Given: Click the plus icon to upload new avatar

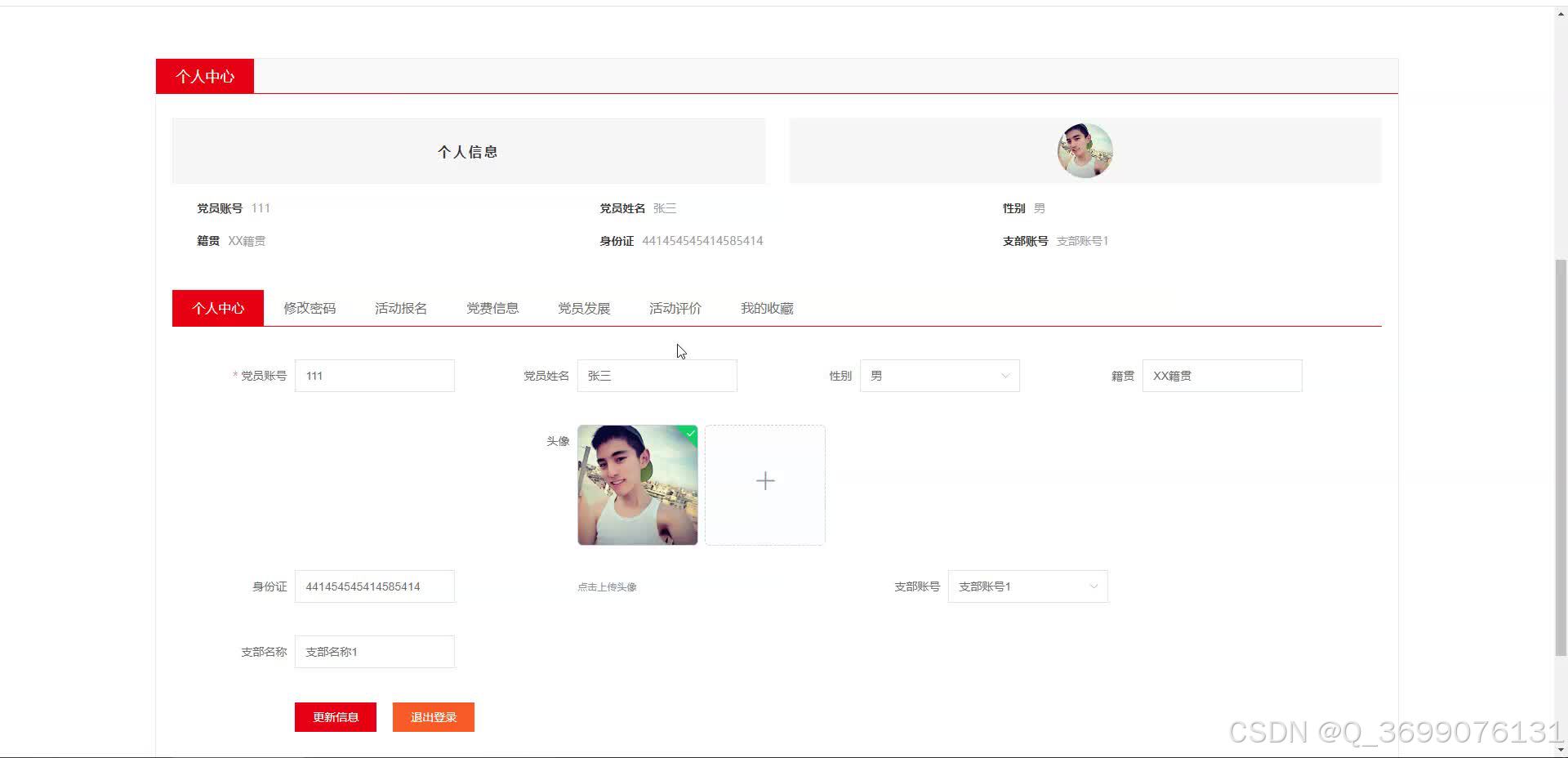Looking at the screenshot, I should click(764, 482).
